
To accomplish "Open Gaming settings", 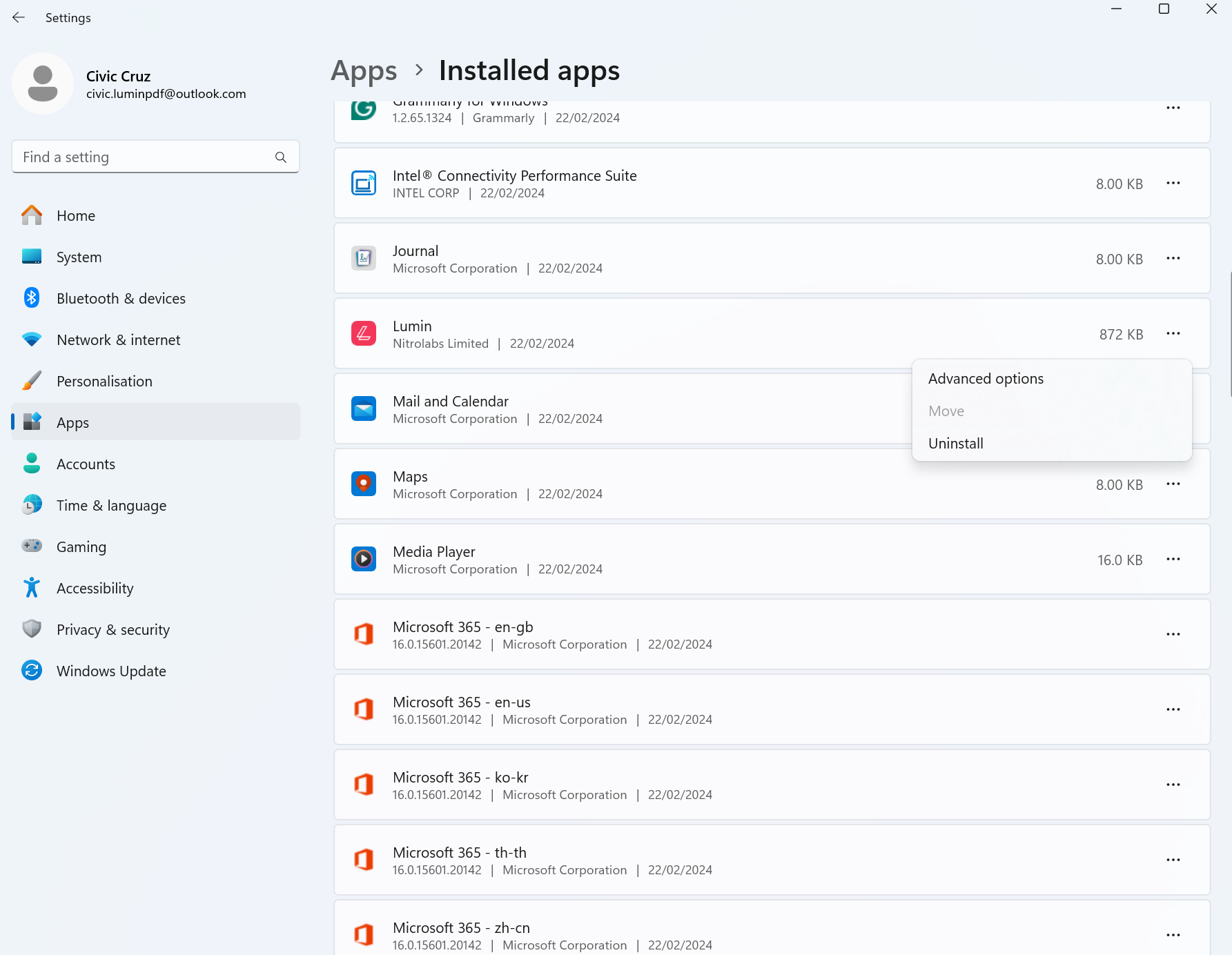I will (81, 546).
